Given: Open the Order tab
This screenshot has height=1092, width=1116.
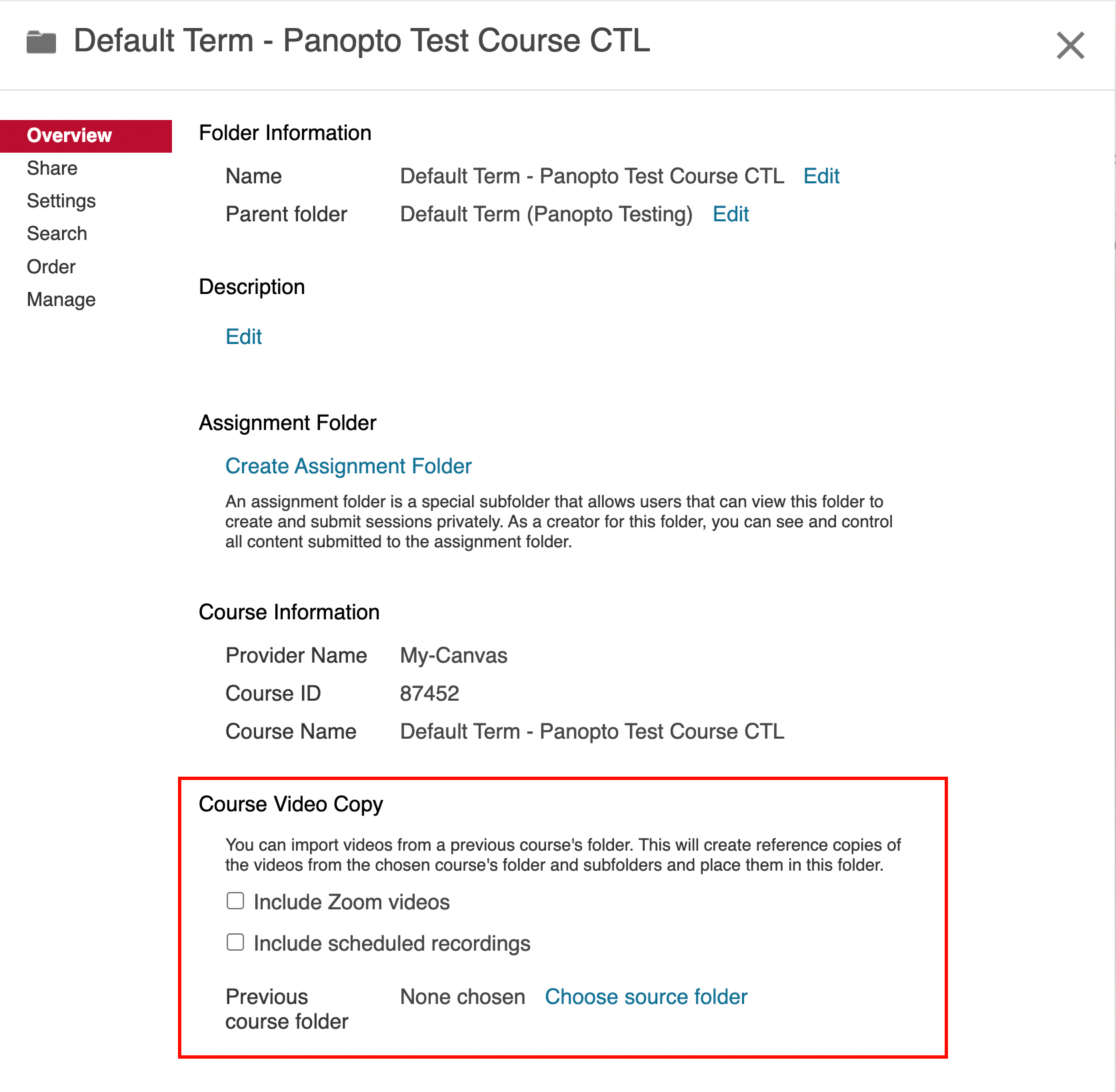Looking at the screenshot, I should coord(51,267).
